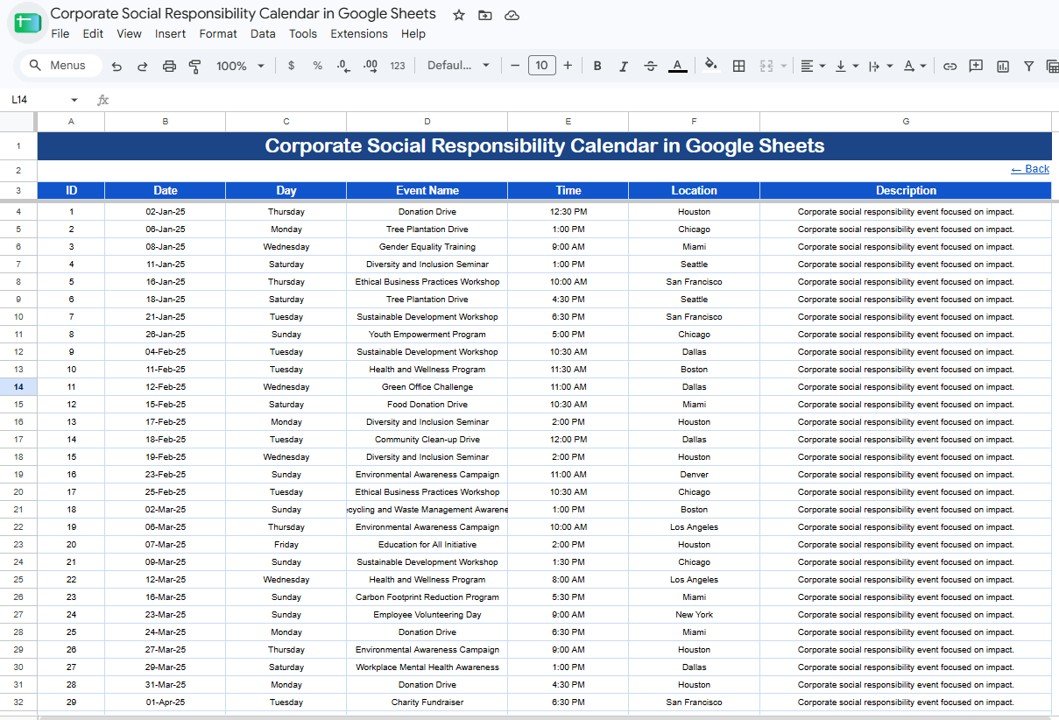
Task: Select the Gender Equality Training cell
Action: [x=427, y=247]
